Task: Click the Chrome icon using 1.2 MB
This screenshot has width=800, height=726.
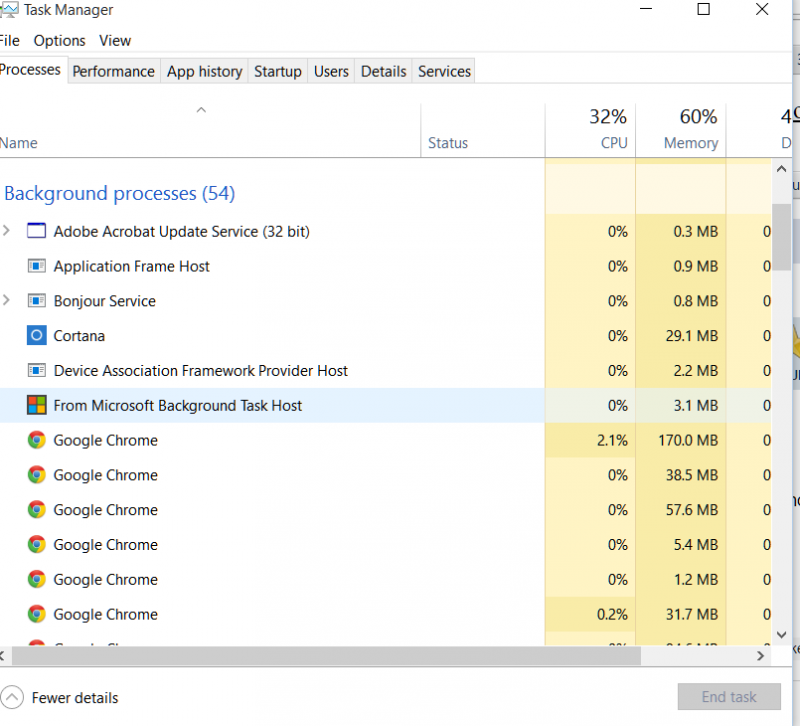Action: coord(36,579)
